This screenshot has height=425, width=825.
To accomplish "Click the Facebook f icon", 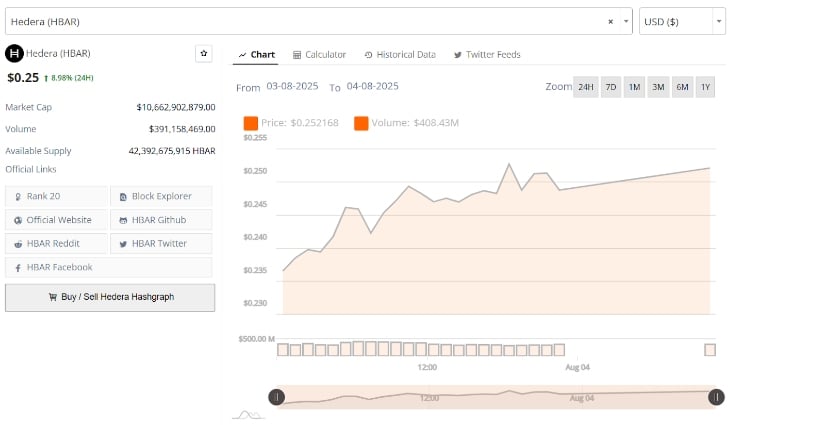I will (x=18, y=268).
